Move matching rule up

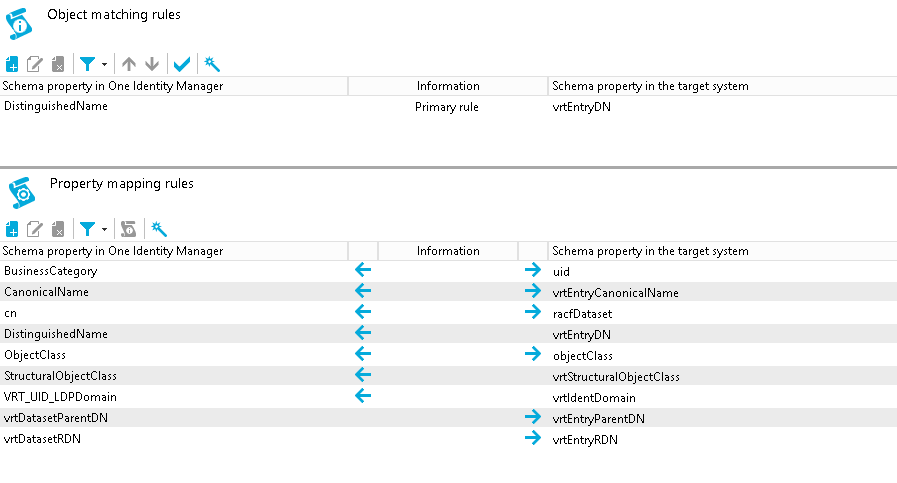[x=129, y=64]
